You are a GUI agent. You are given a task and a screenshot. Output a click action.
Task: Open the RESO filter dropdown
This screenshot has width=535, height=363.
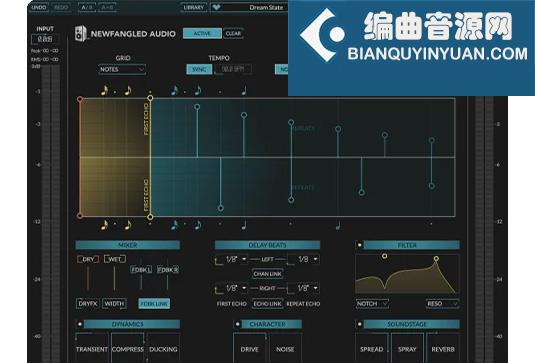tap(443, 304)
